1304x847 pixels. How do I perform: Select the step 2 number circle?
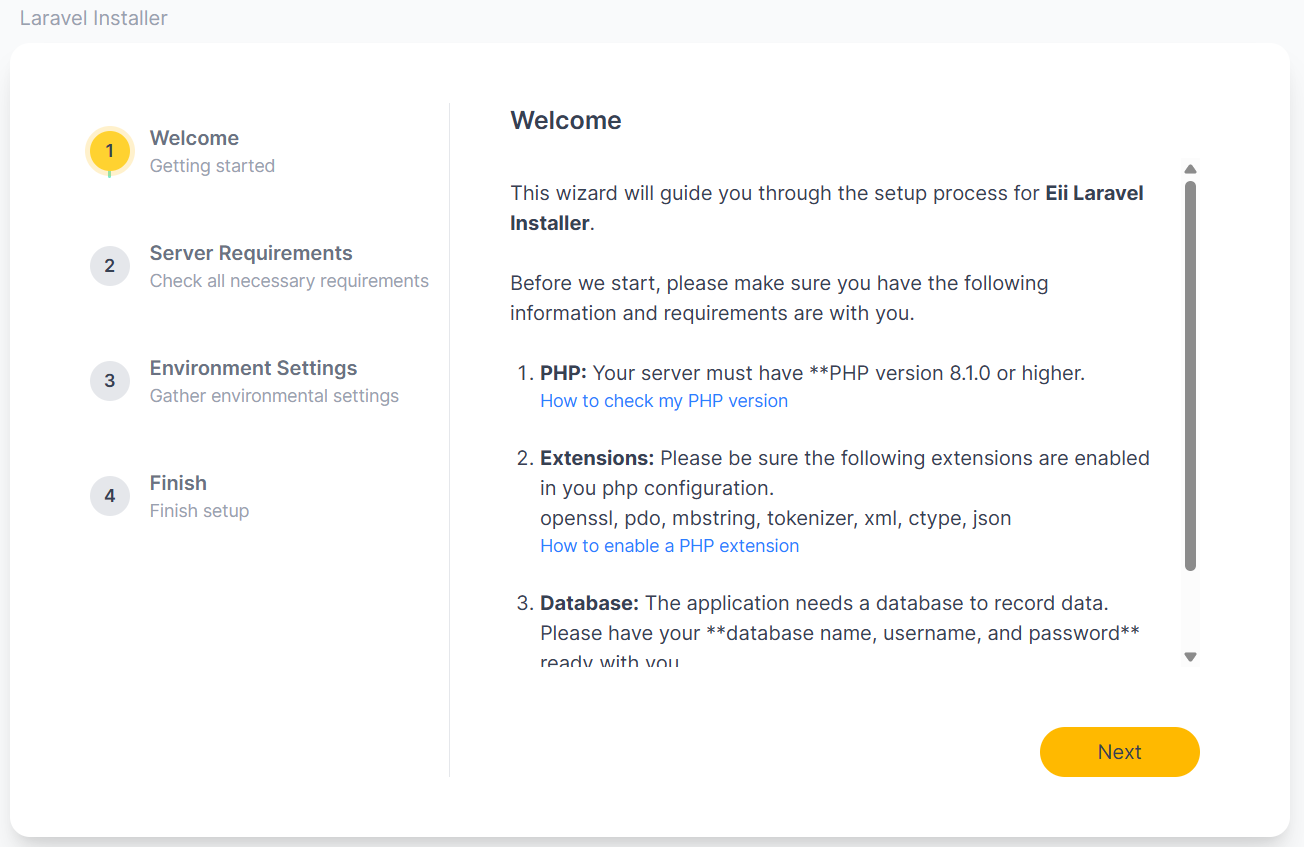(x=110, y=266)
